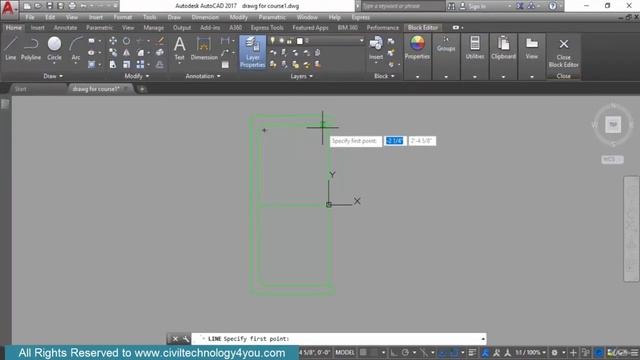Choose the Stretch tool in Modify panel
Image resolution: width=640 pixels, height=360 pixels.
pos(113,64)
